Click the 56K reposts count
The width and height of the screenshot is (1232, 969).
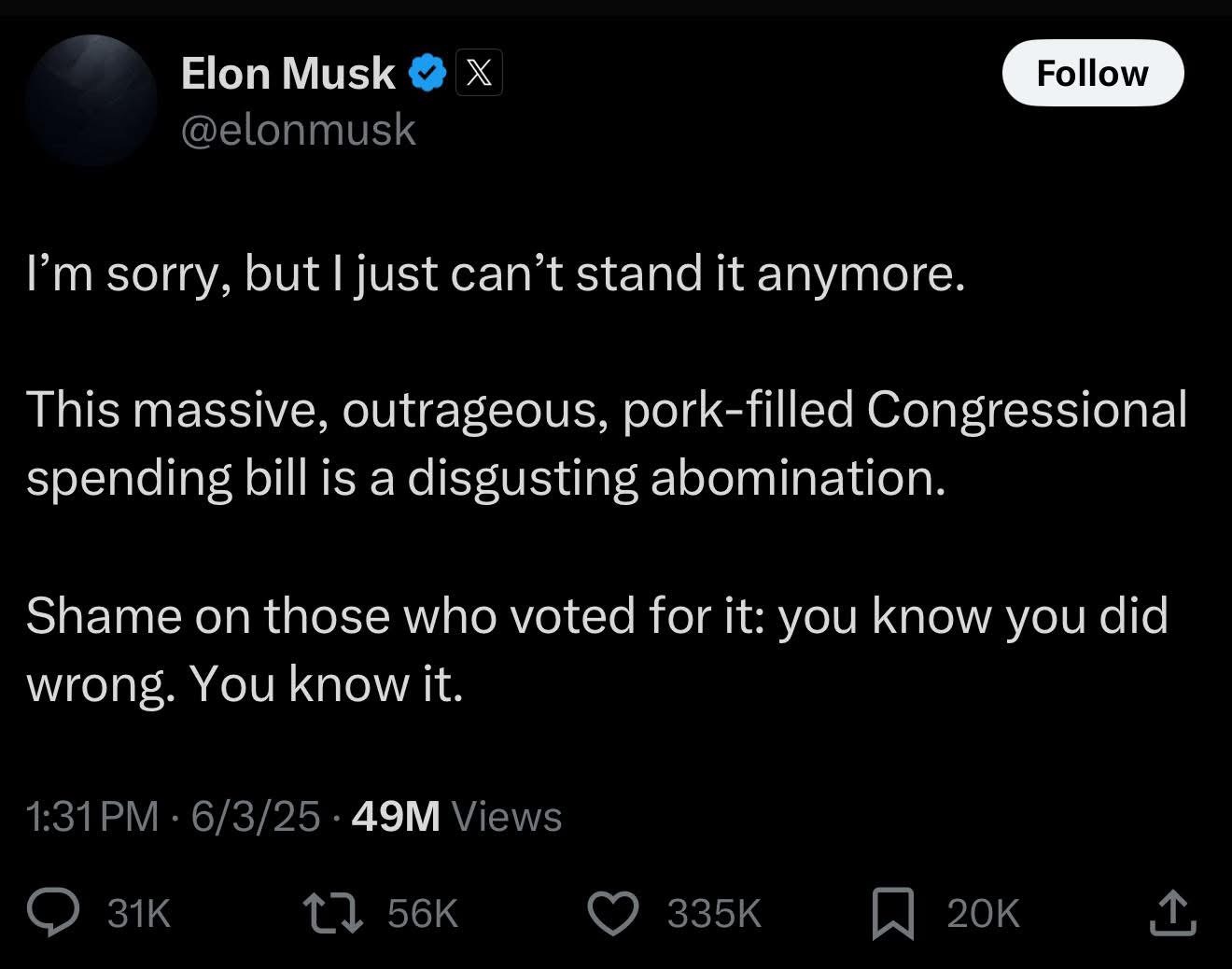pos(422,913)
